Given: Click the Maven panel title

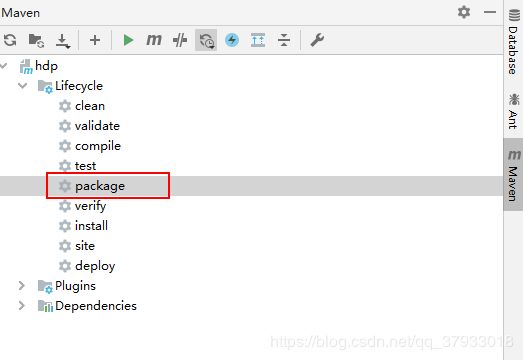Looking at the screenshot, I should (x=21, y=13).
